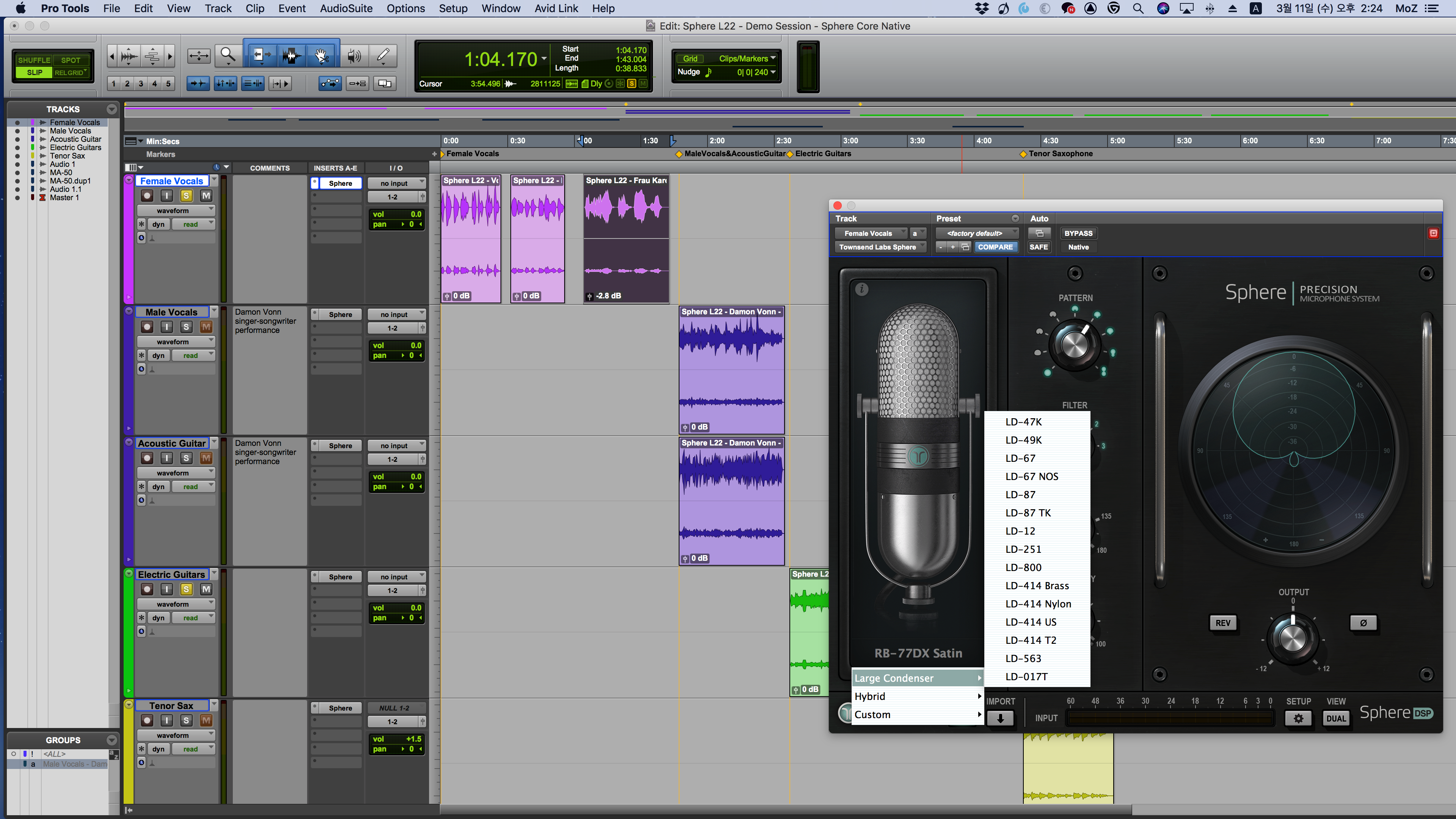This screenshot has width=1456, height=819.
Task: Click the SPOT mode button
Action: pos(71,60)
